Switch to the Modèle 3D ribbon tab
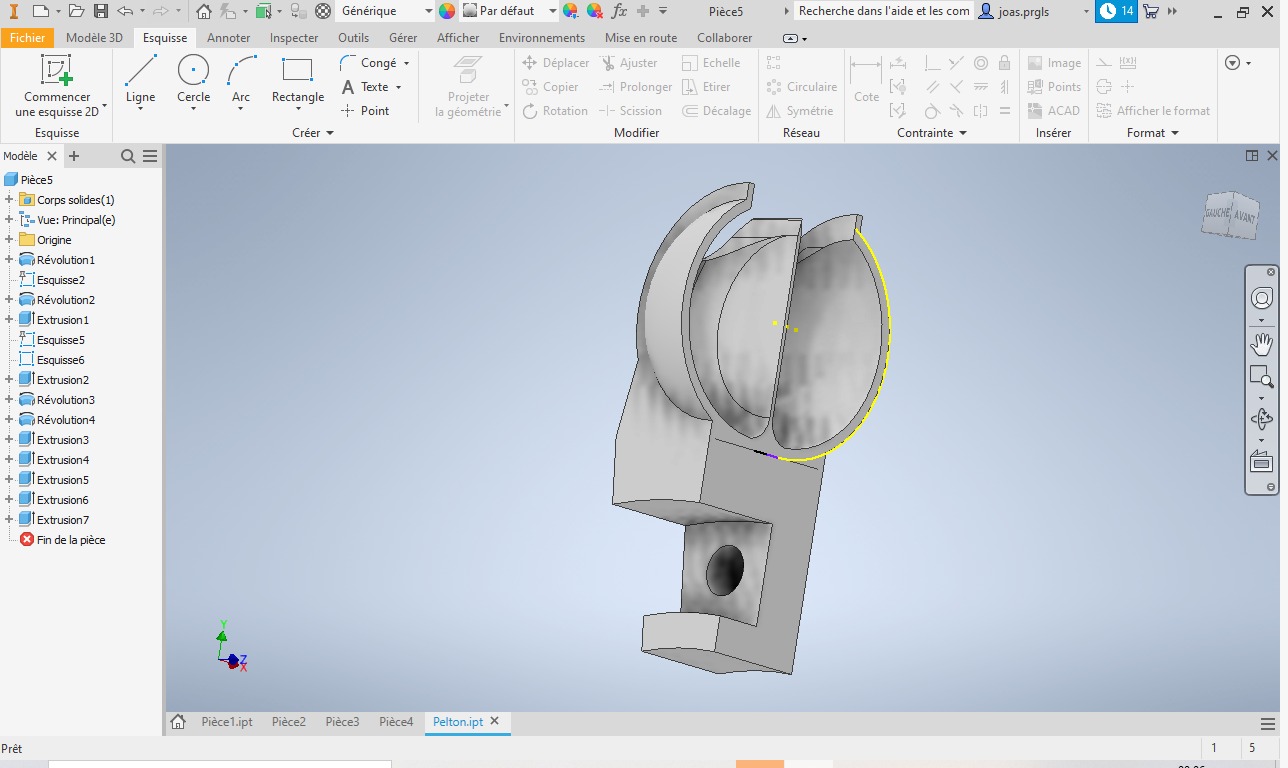The height and width of the screenshot is (768, 1288). point(94,38)
